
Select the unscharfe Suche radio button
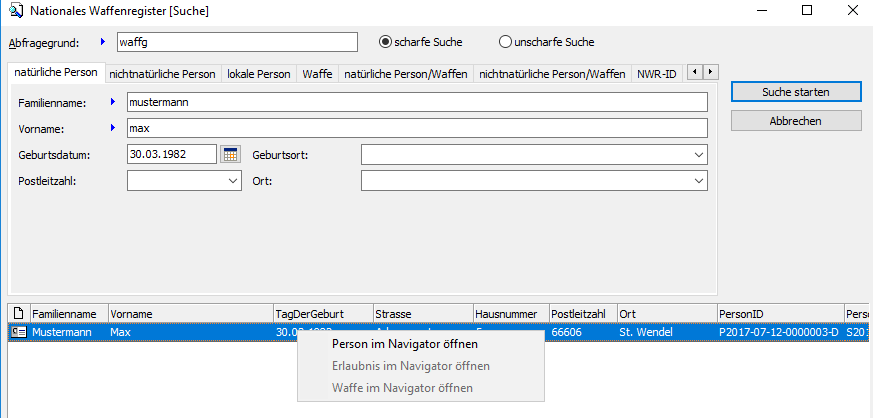(x=505, y=42)
